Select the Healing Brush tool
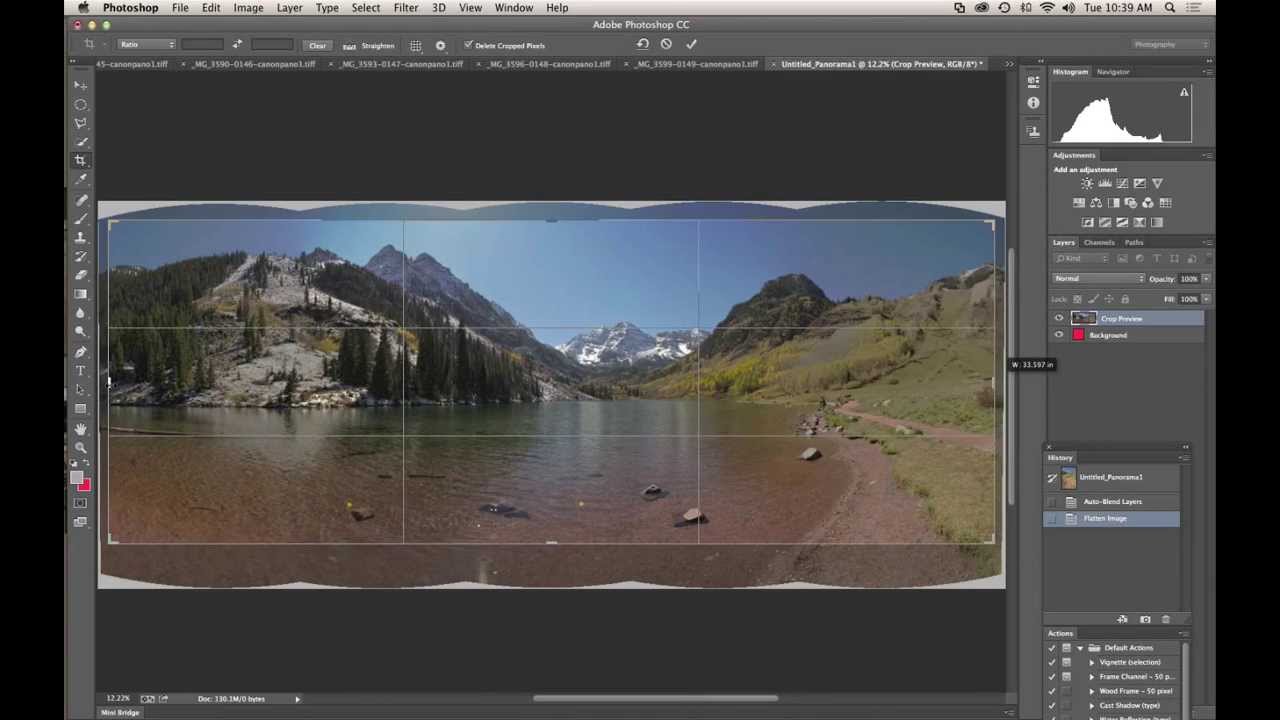 tap(81, 200)
